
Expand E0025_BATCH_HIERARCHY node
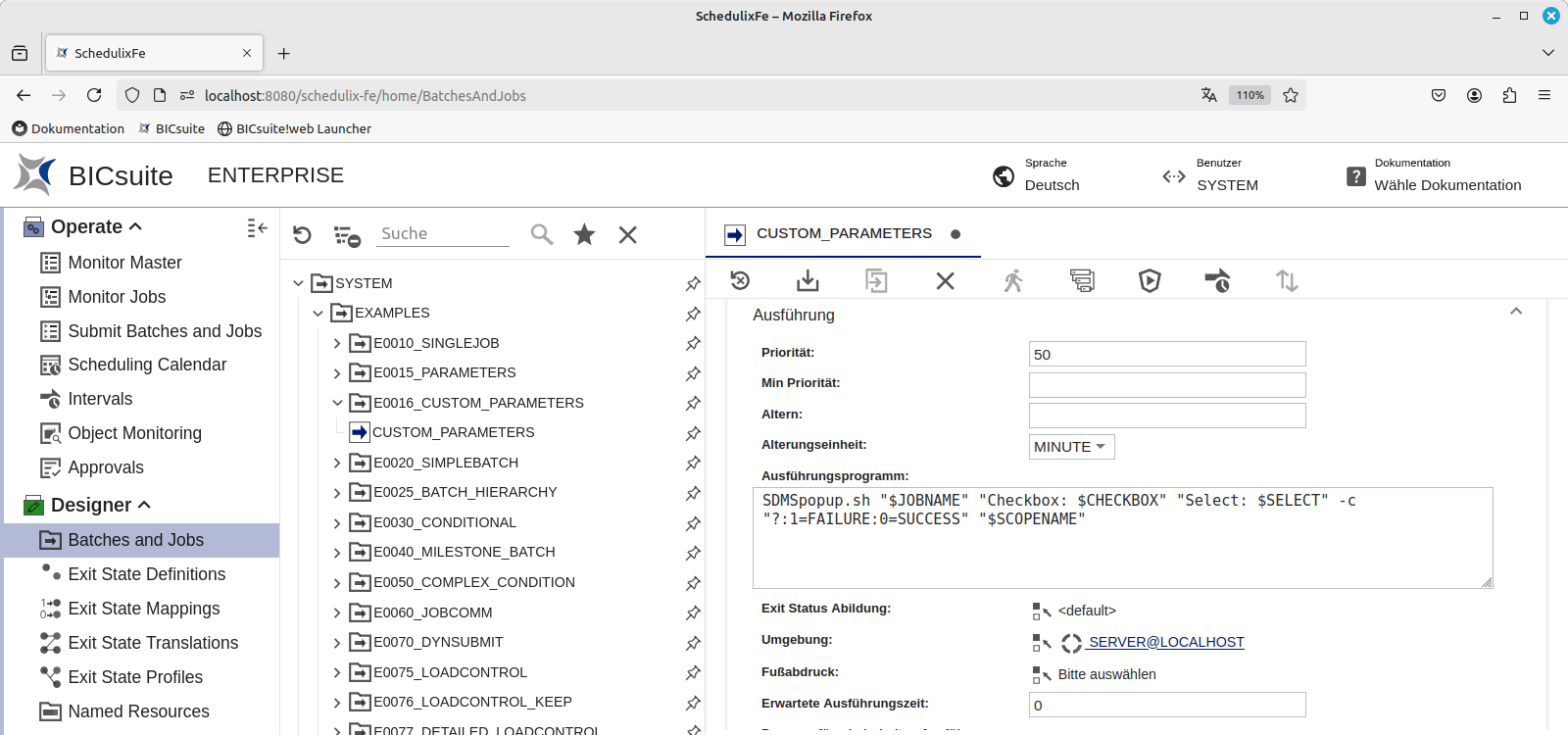tap(337, 493)
